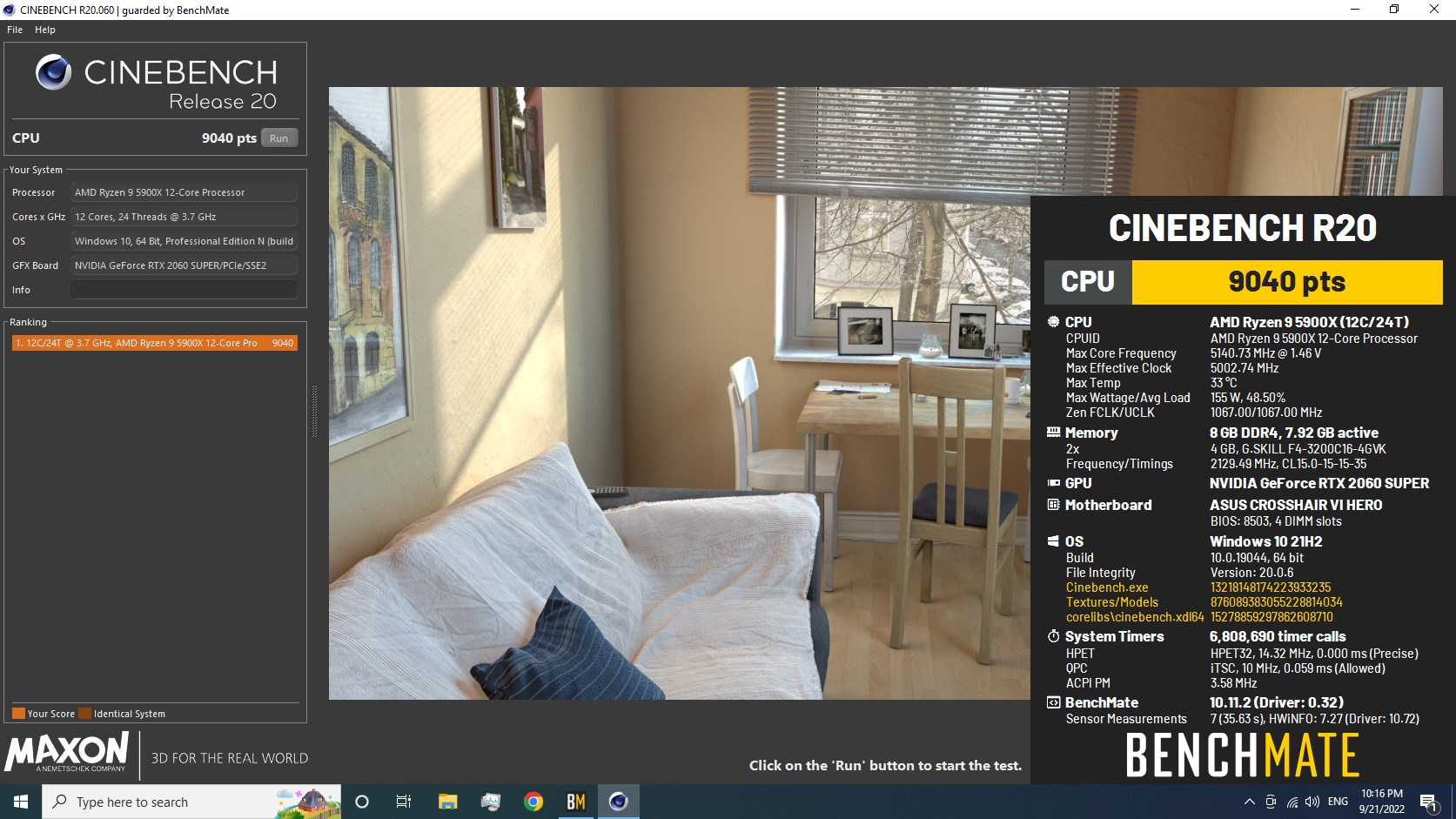Viewport: 1456px width, 819px height.
Task: Select the Cores x GHz field
Action: tap(184, 217)
